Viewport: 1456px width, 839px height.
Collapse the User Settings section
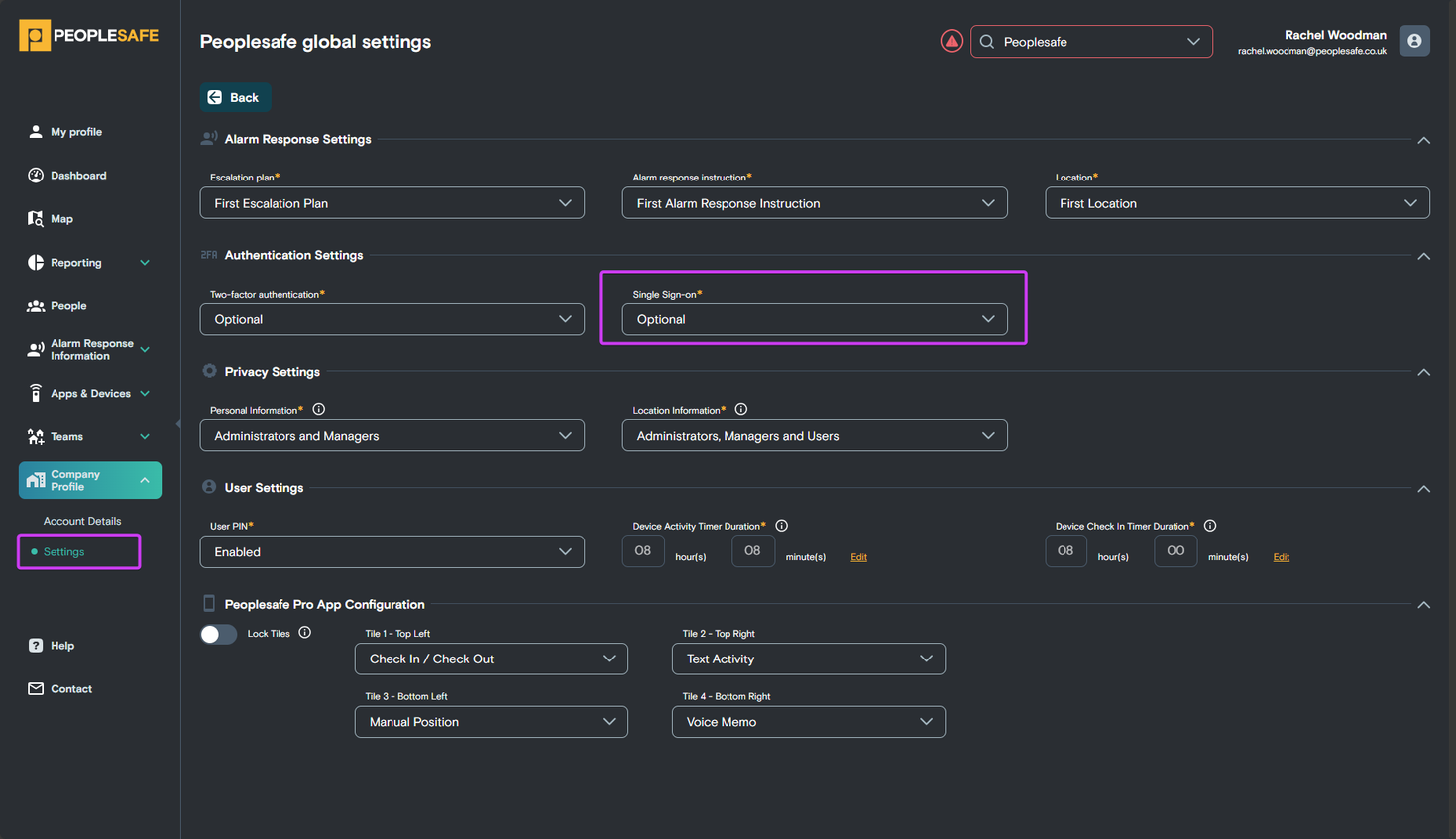coord(1424,488)
